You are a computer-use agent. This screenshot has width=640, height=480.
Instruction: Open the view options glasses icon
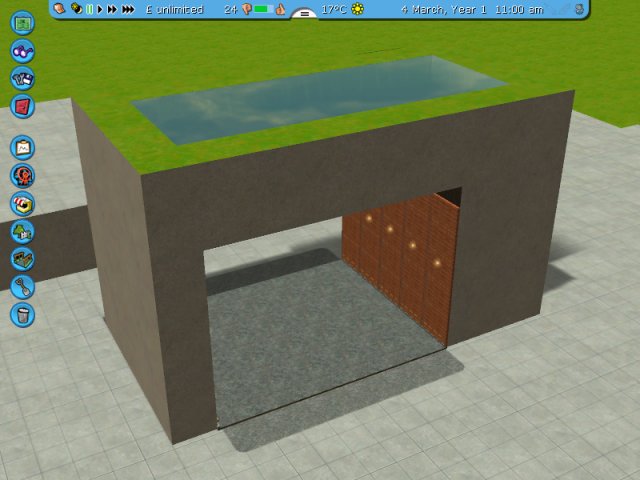[22, 51]
